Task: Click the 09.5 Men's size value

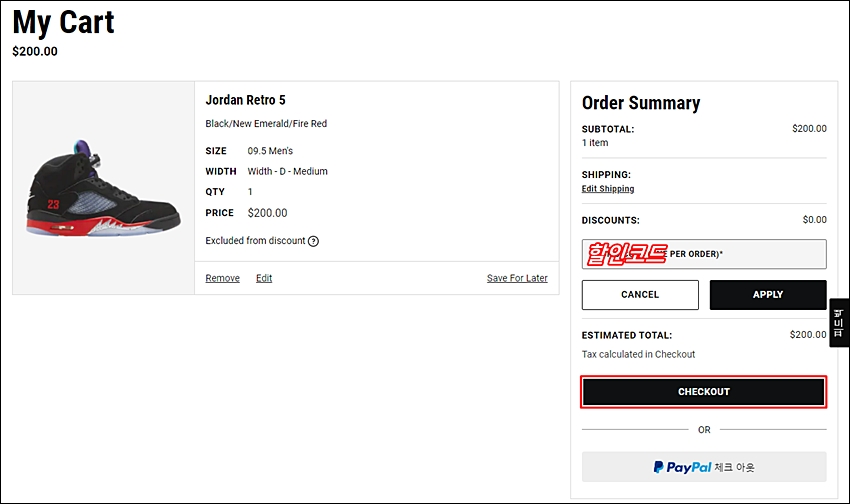Action: [270, 151]
